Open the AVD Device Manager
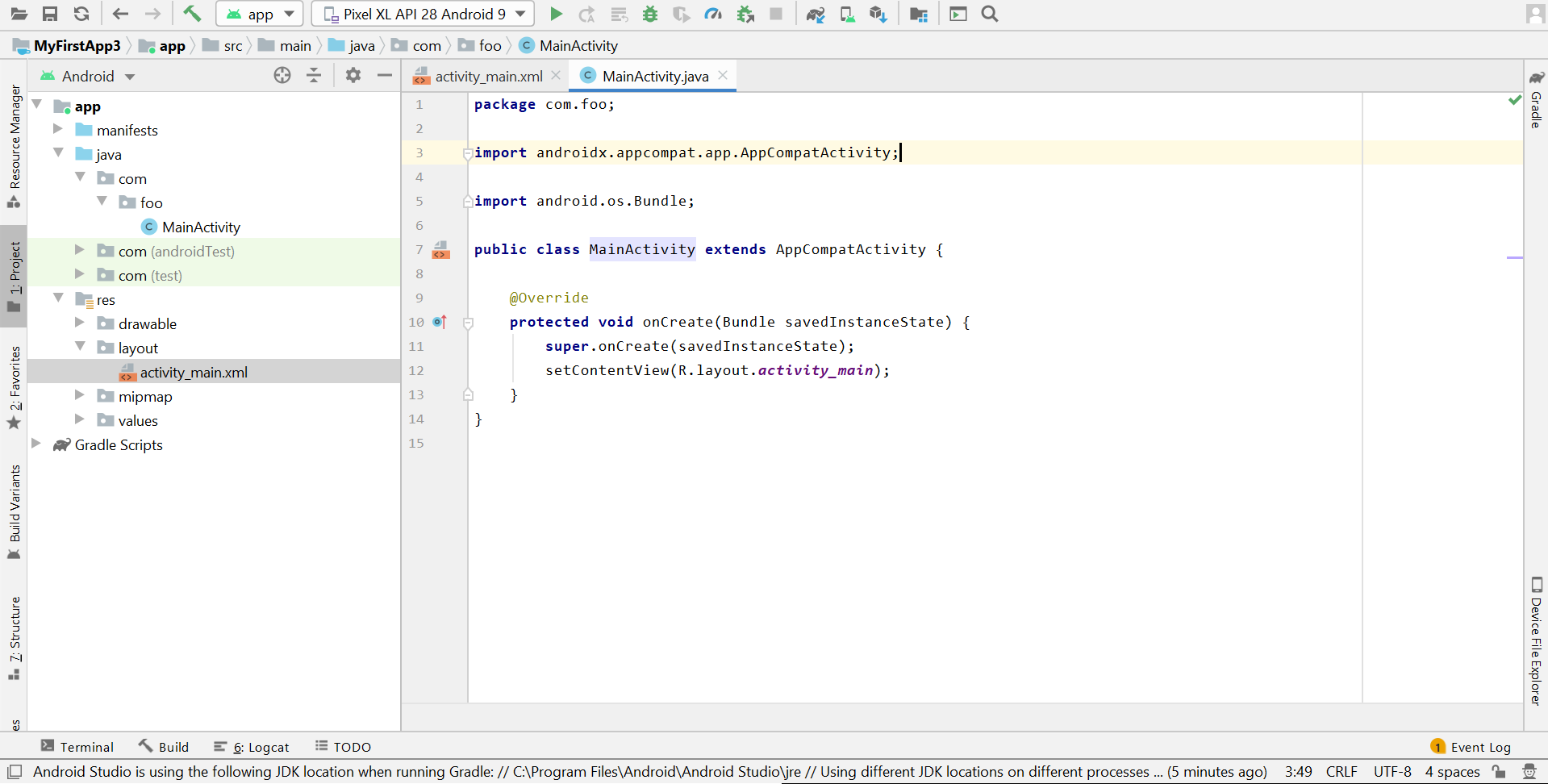1548x784 pixels. pos(847,14)
